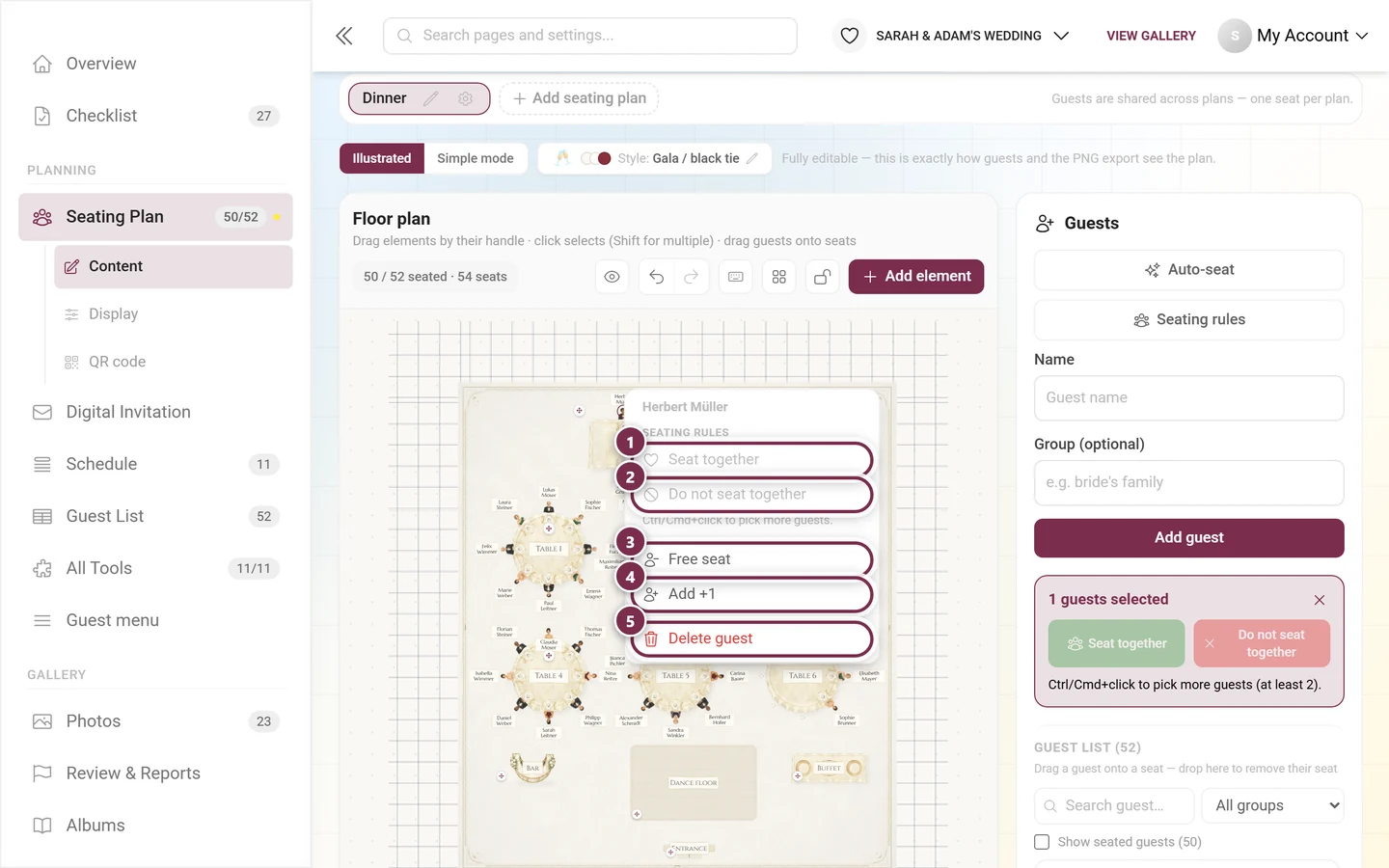Click the Buffet move handle on the floor plan

(798, 774)
